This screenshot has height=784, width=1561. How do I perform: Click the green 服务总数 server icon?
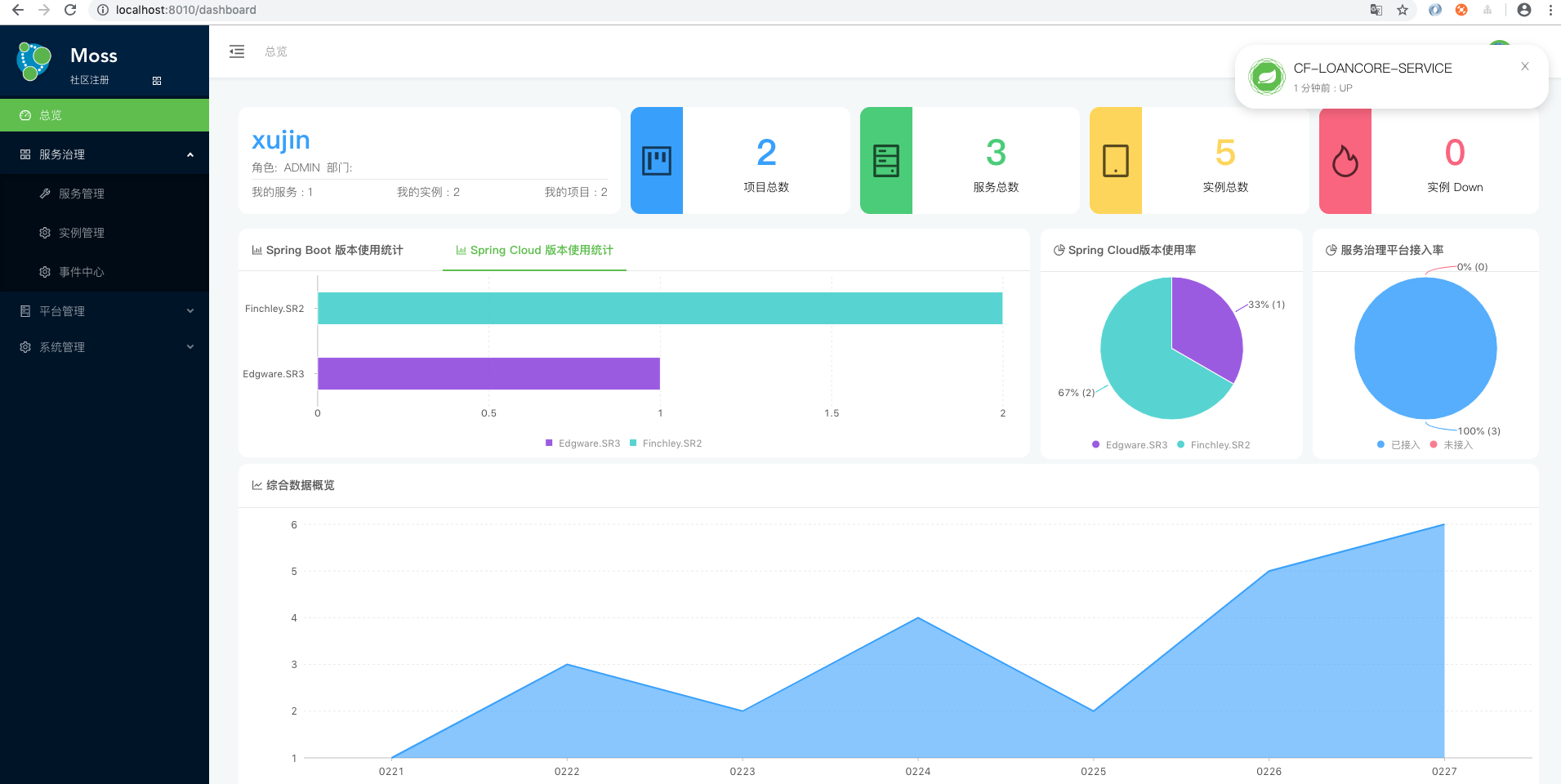click(x=886, y=160)
